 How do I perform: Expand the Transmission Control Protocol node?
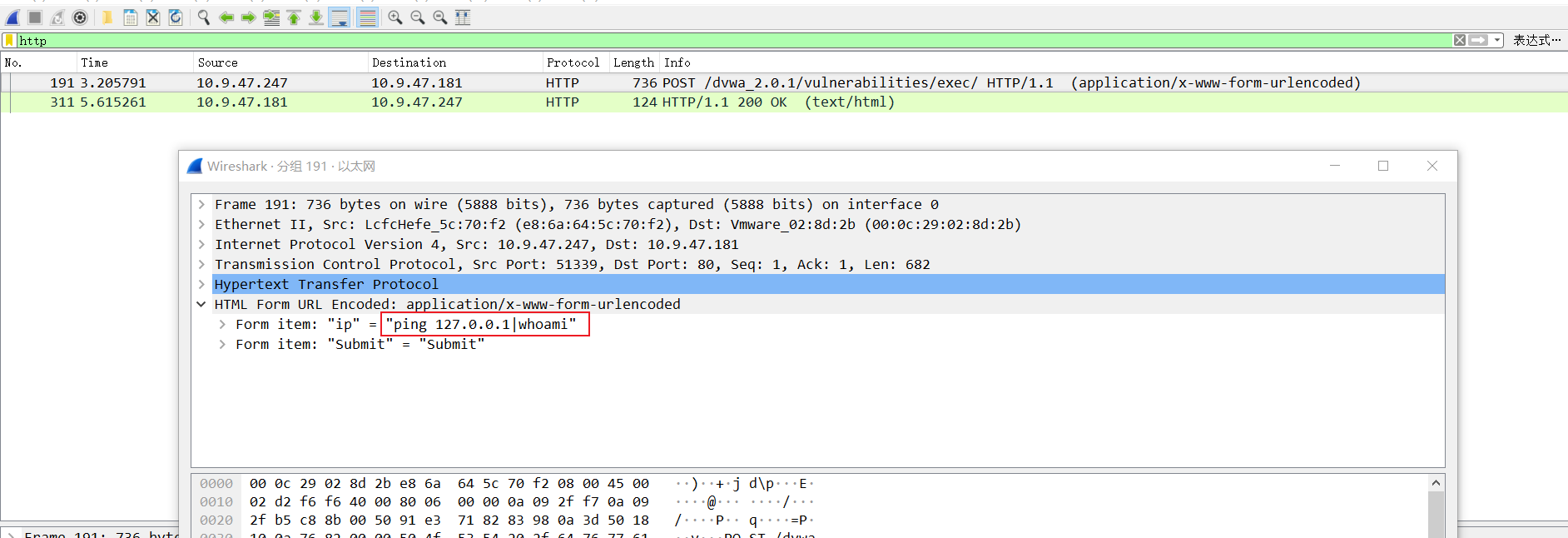[201, 264]
